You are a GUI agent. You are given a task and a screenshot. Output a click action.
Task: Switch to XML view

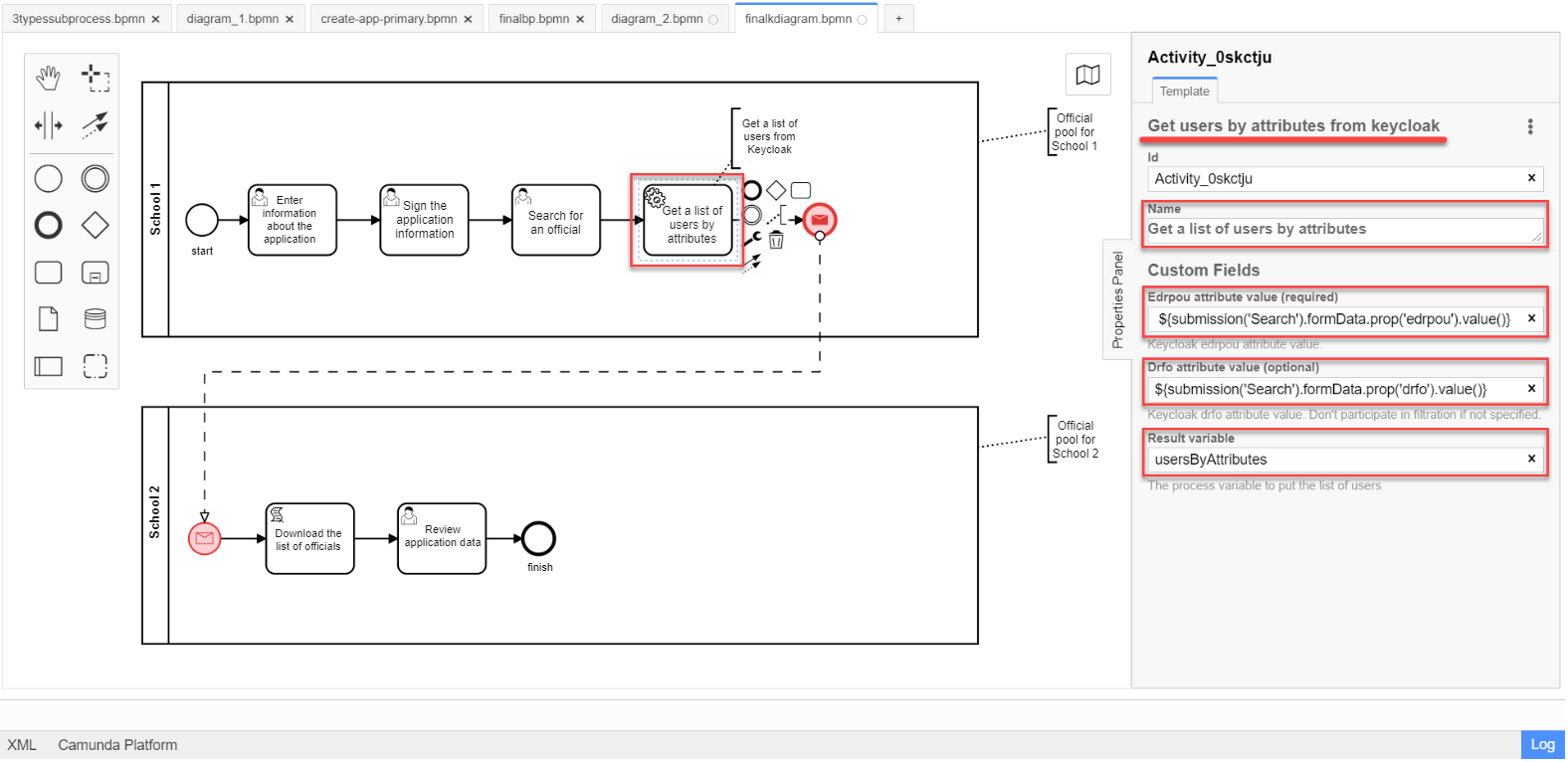coord(22,745)
